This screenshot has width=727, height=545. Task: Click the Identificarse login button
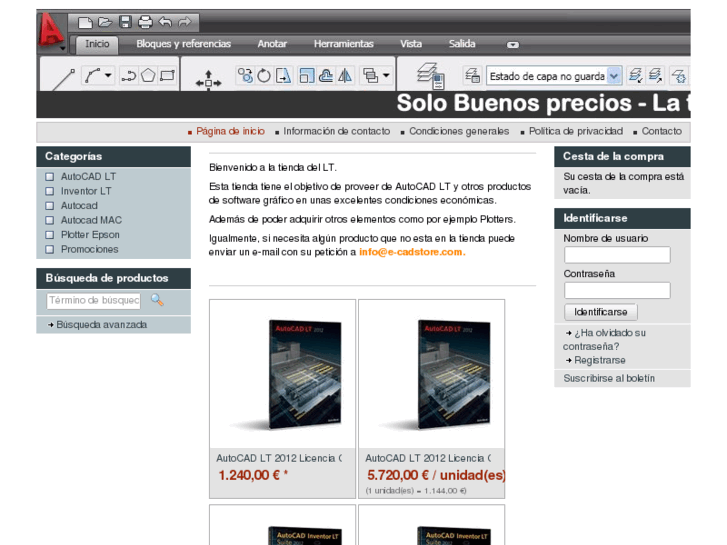coord(601,312)
